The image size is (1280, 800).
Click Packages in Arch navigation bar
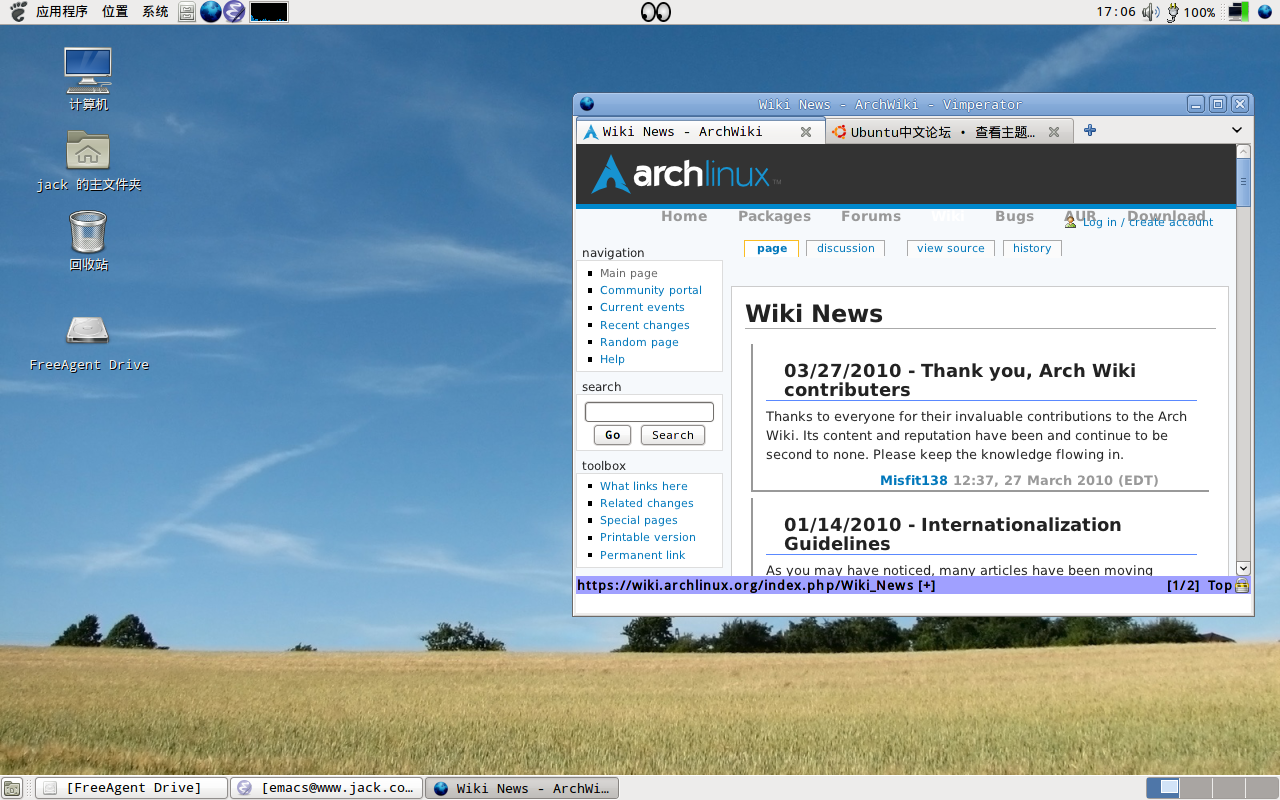[774, 216]
